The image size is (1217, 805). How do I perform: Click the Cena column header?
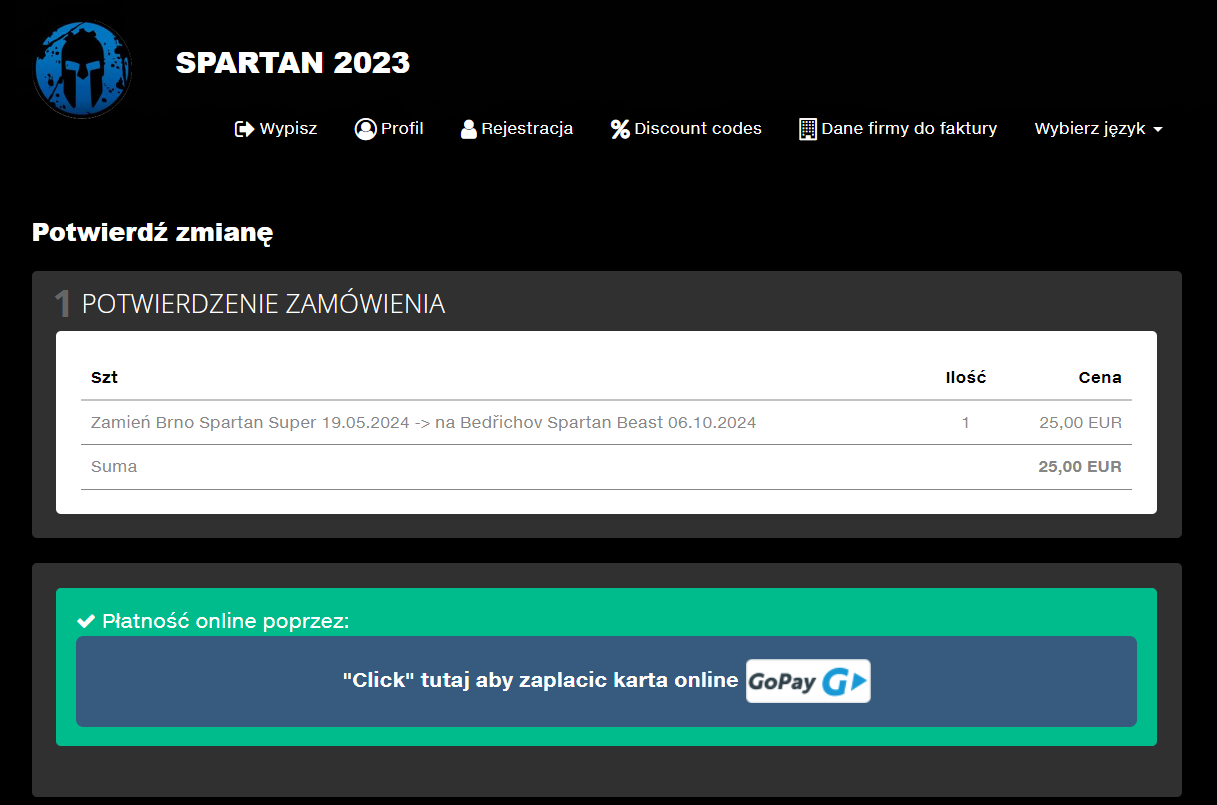click(x=1100, y=377)
